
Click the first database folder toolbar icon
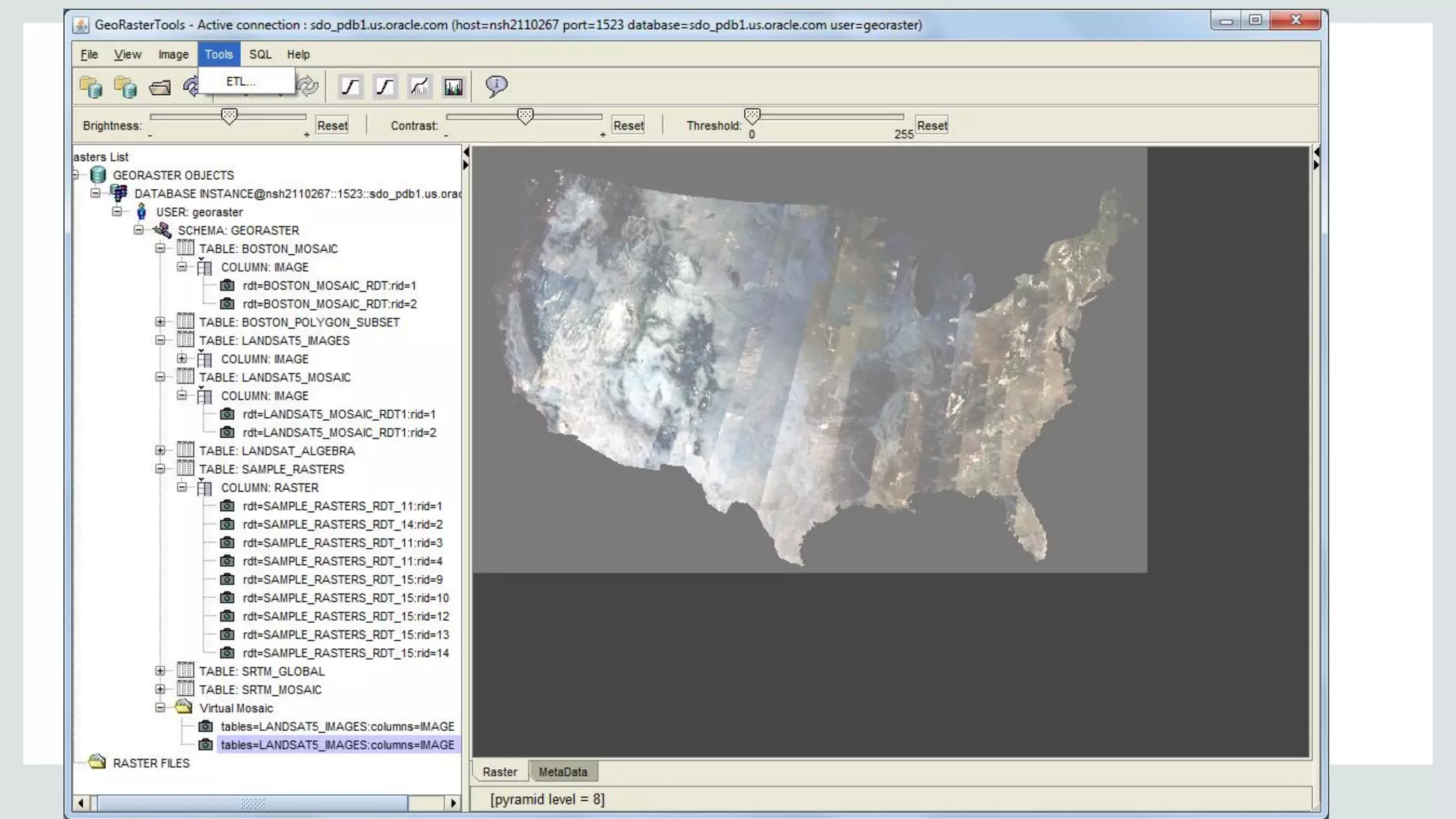[x=91, y=87]
